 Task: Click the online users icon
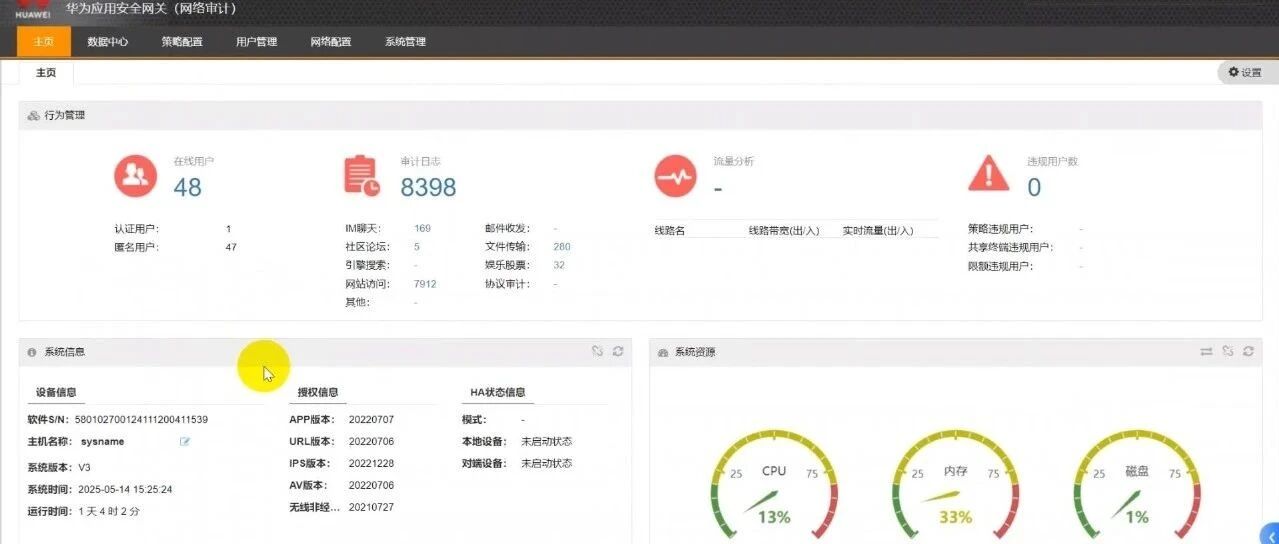(x=135, y=176)
